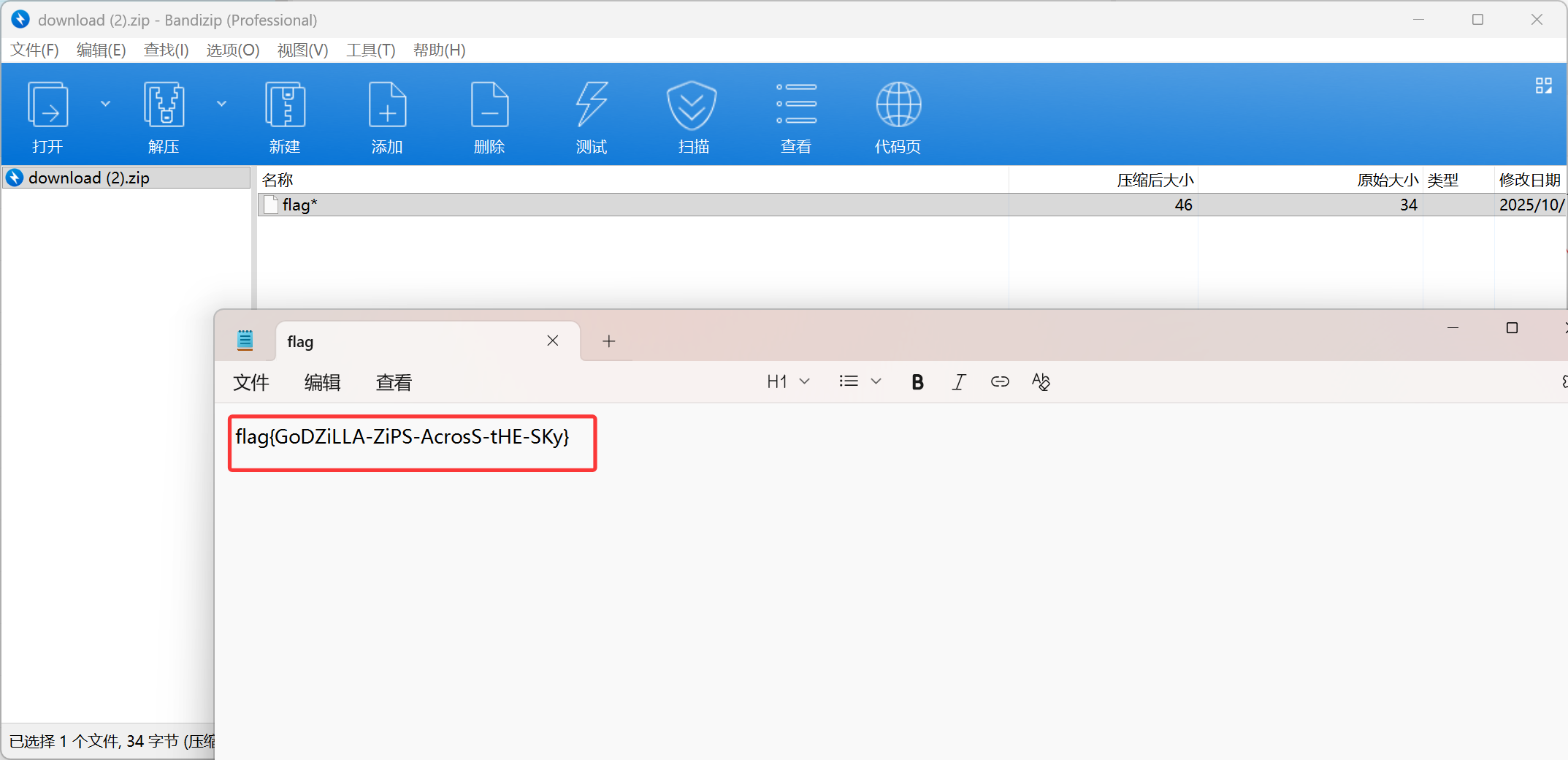The image size is (1568, 760).
Task: Minimize the Notepad window
Action: click(1453, 328)
